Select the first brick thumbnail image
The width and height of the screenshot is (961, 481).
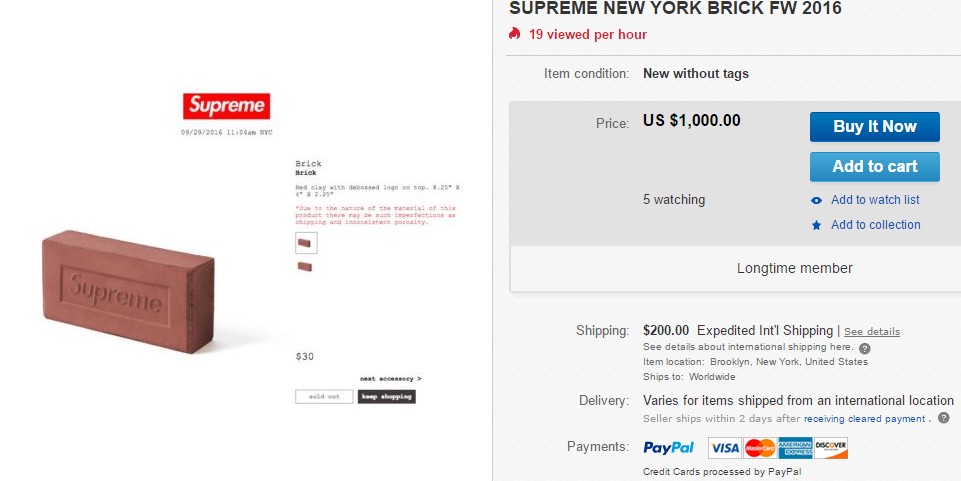tap(306, 242)
